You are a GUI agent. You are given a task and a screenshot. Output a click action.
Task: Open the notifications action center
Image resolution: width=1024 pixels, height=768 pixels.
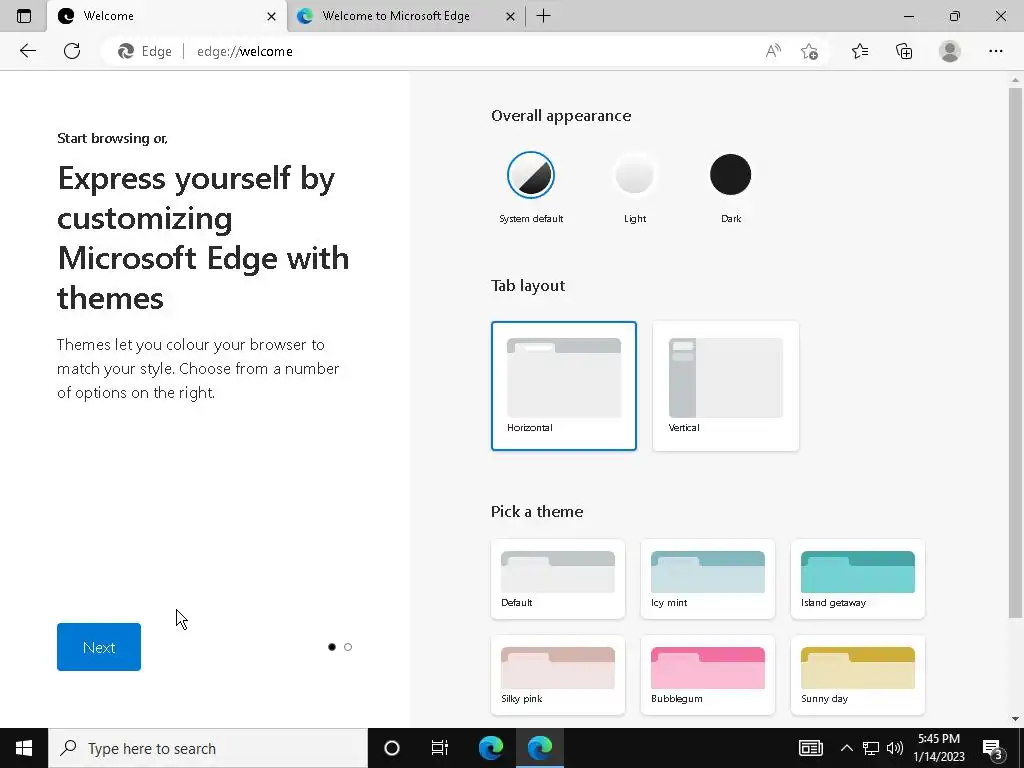(993, 748)
